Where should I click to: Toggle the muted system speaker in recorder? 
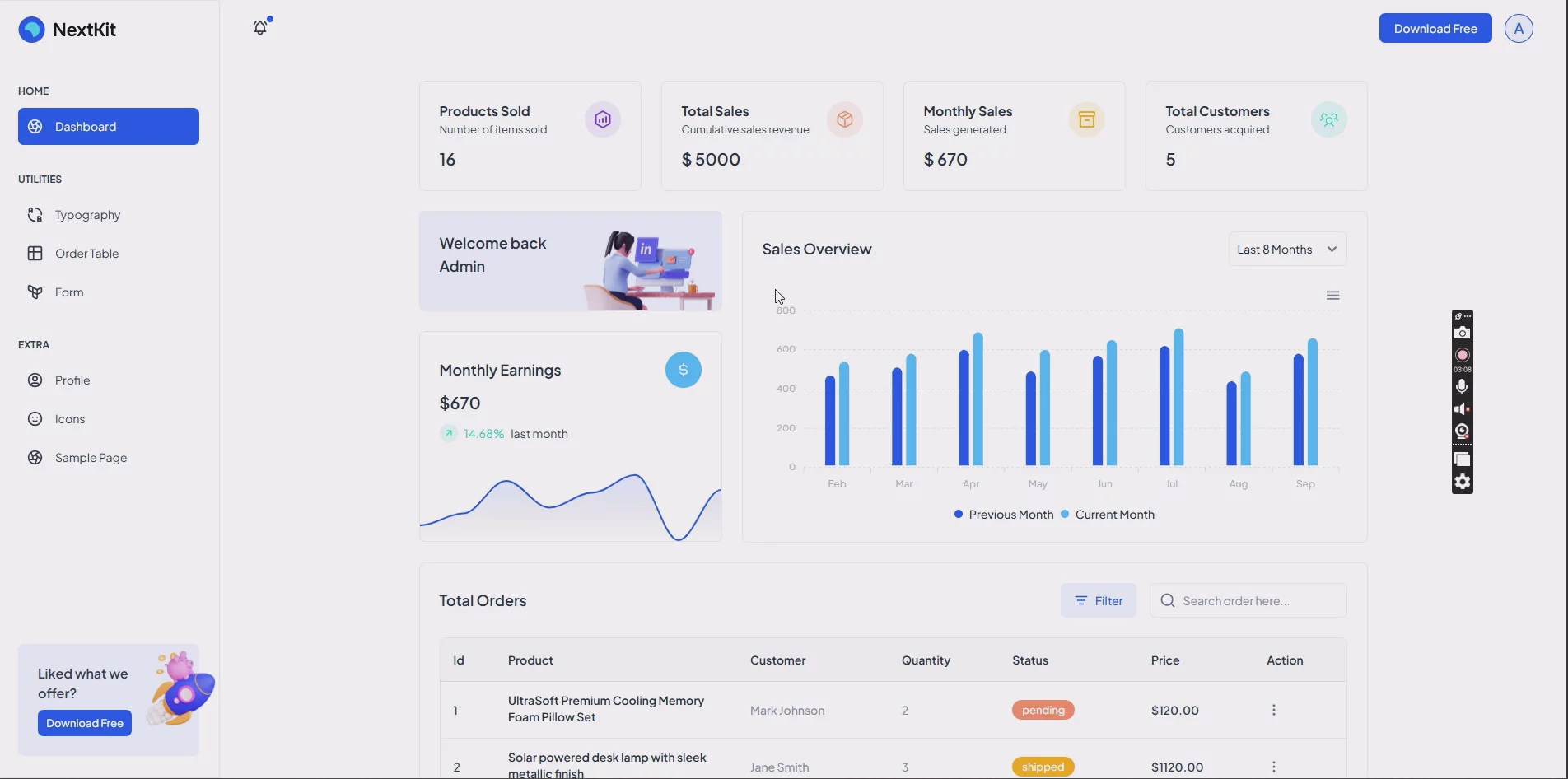point(1462,409)
